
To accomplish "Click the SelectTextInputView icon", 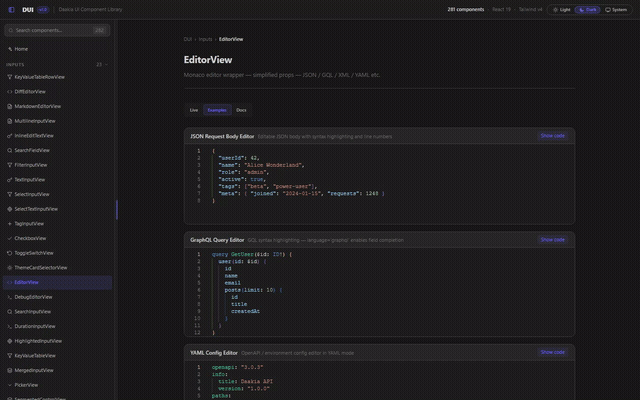I will point(10,209).
